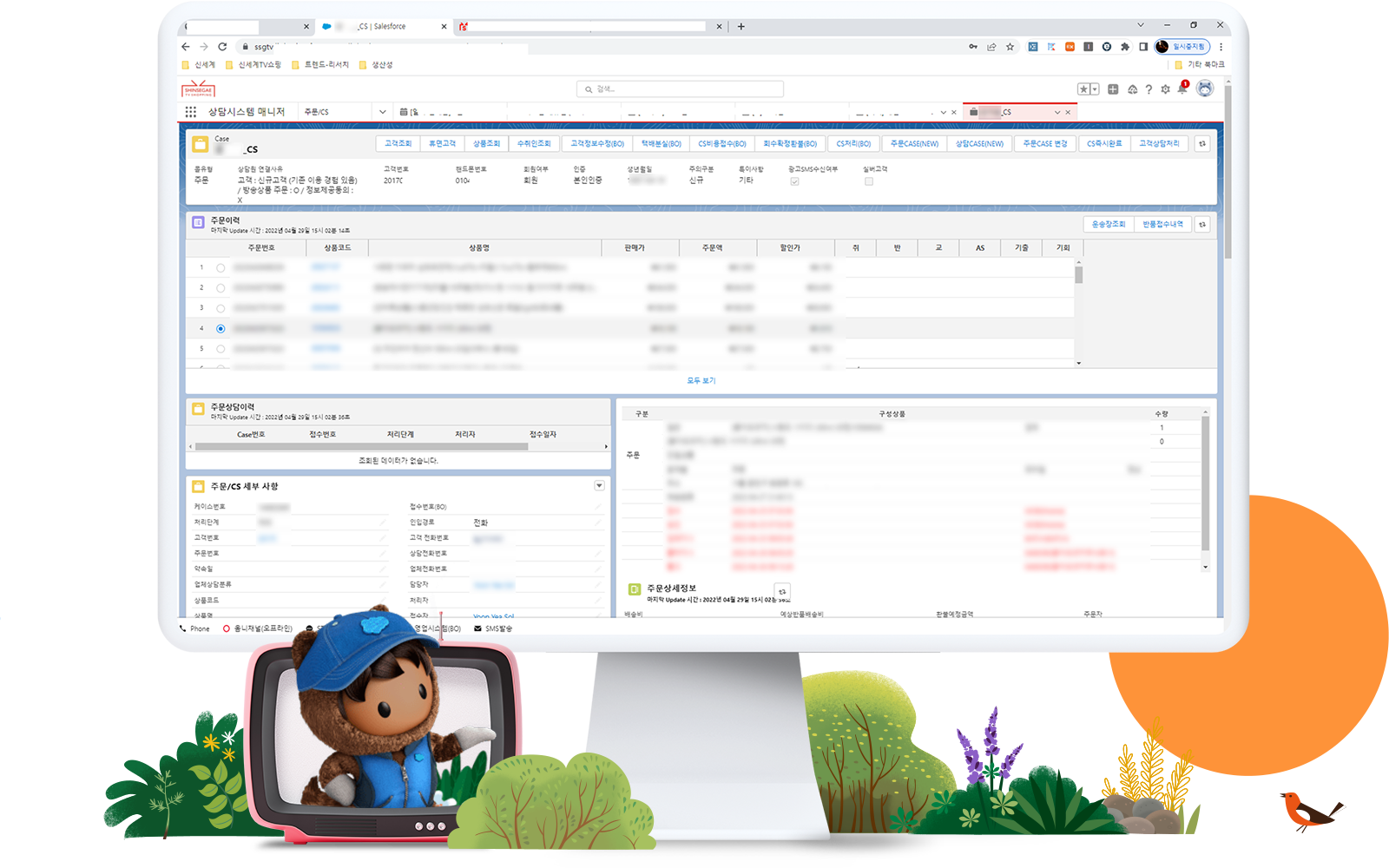Open the dropdown on the active CS tab

point(1057,112)
